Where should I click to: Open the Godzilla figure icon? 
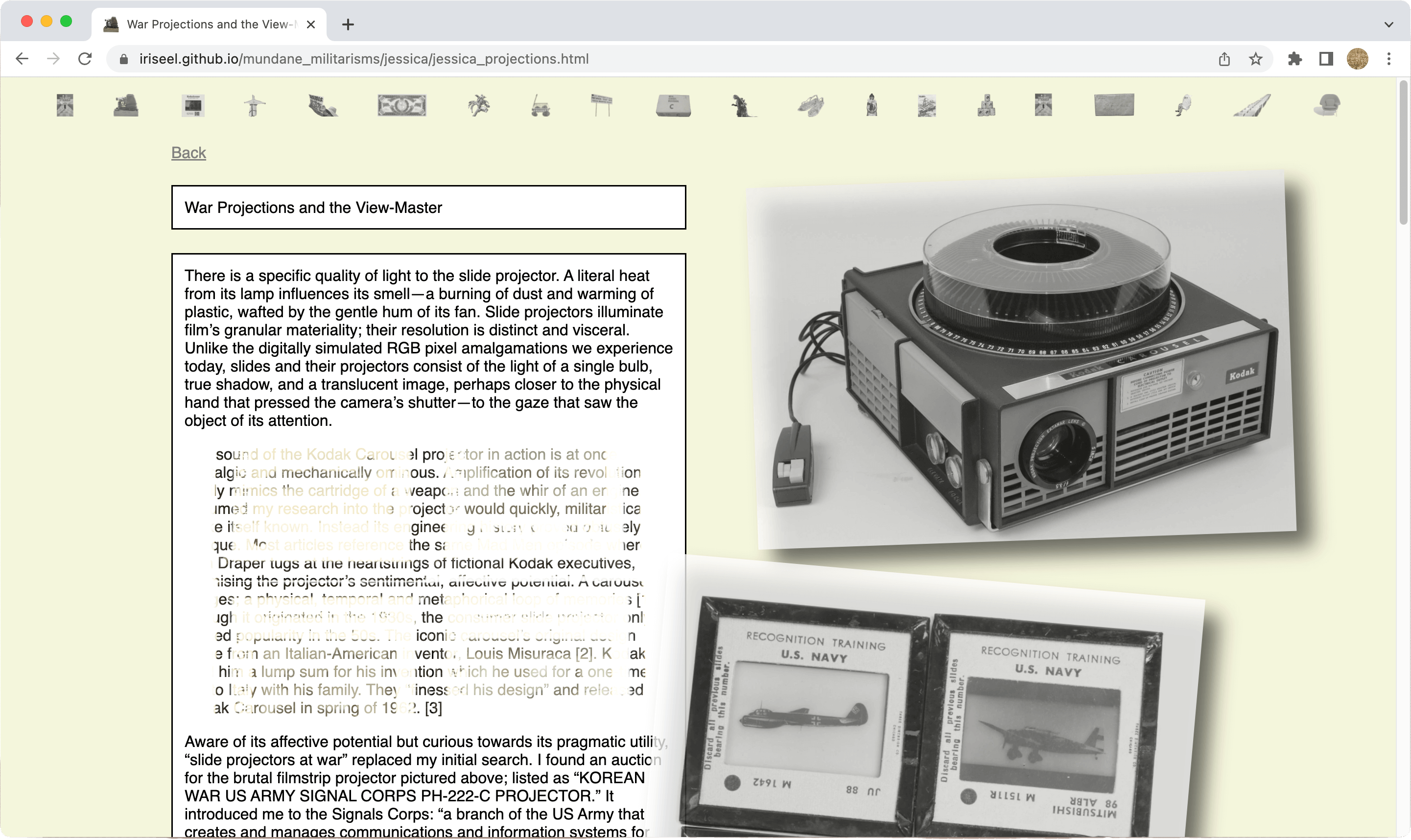743,106
